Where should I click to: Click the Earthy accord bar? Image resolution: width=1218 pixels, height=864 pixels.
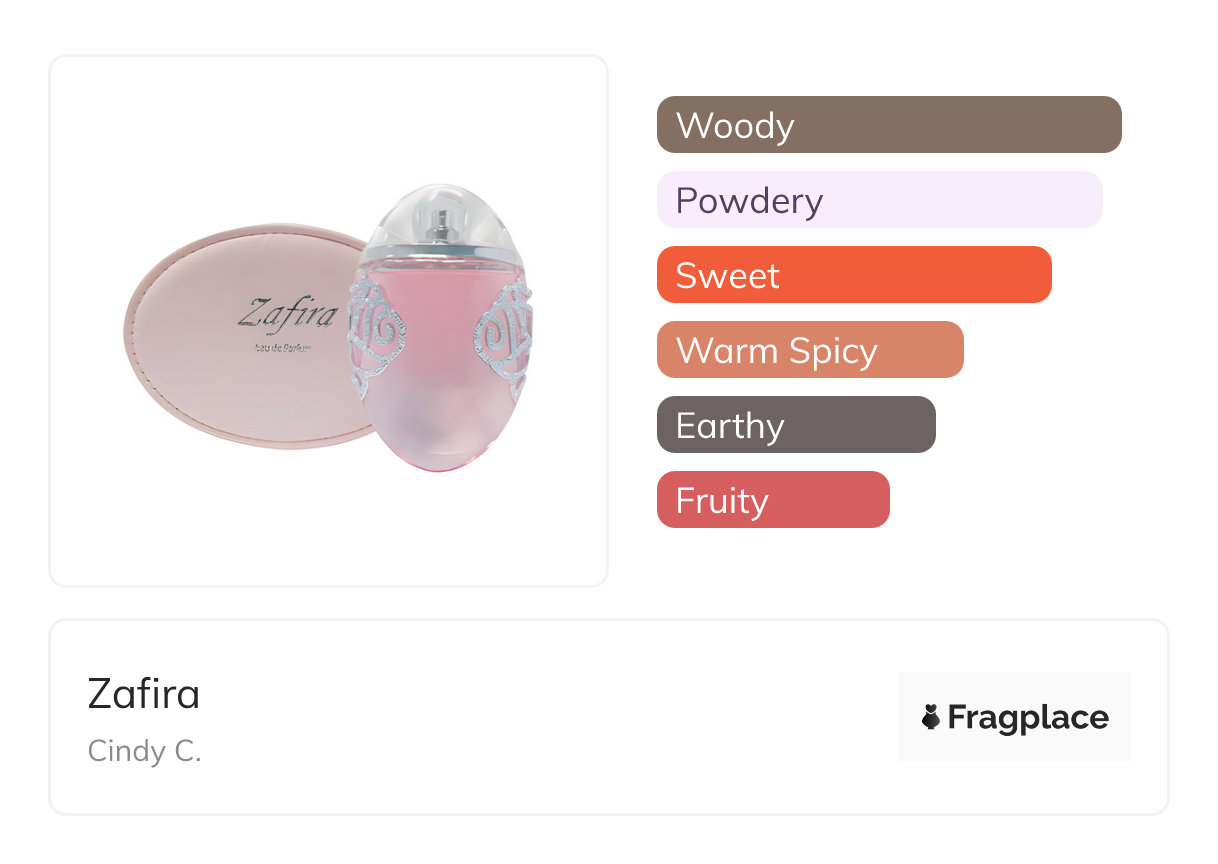tap(795, 425)
